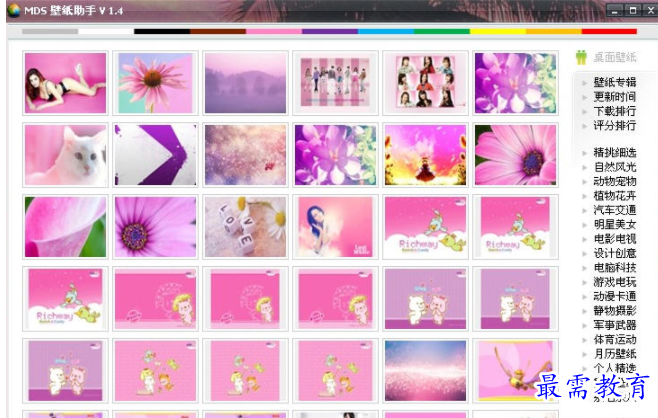
Task: Go to 电脑科技 wallpaper category
Action: pos(614,268)
